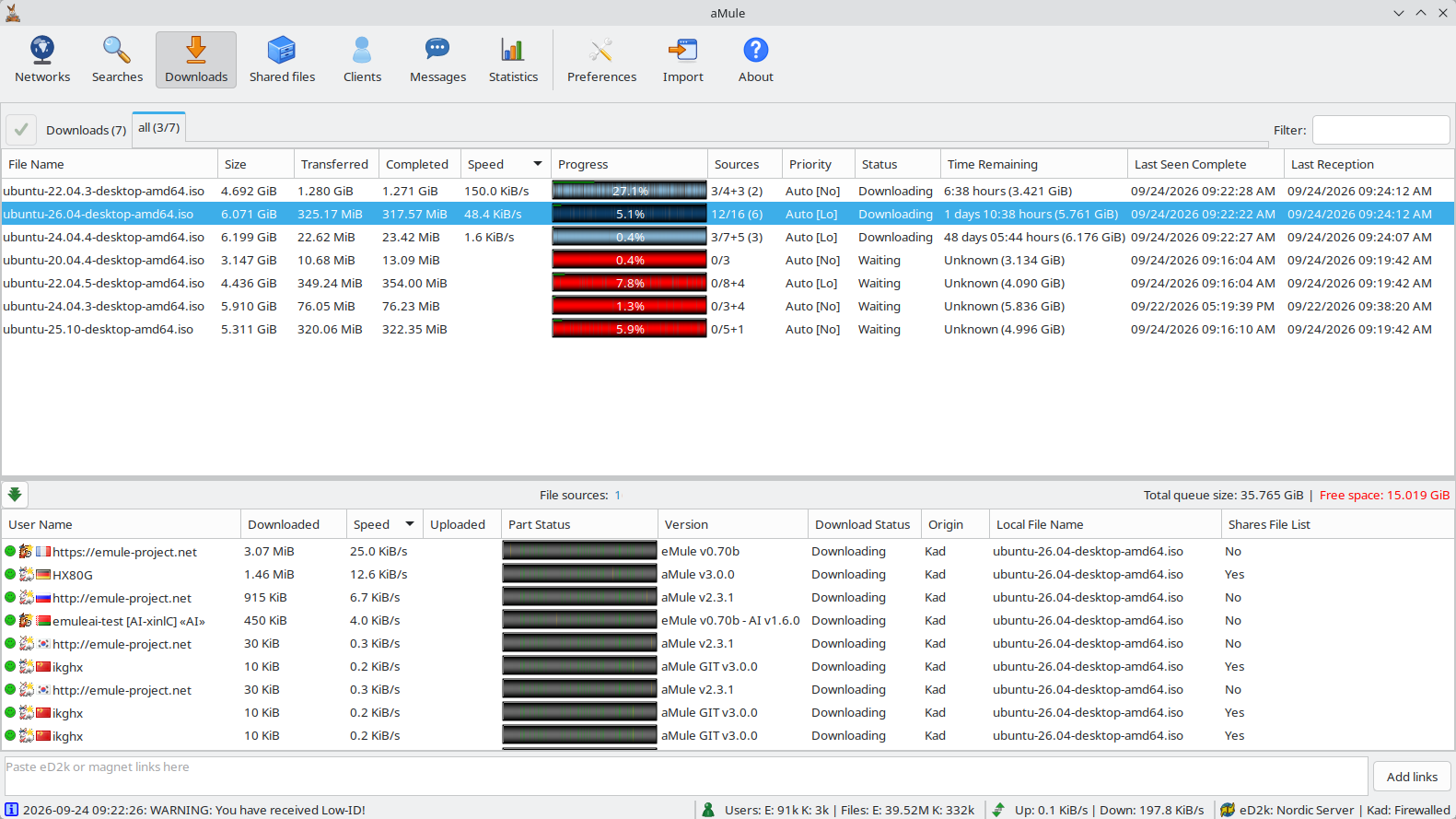Click the green checkmark beside Downloads (7)
Image resolution: width=1456 pixels, height=819 pixels.
(21, 130)
